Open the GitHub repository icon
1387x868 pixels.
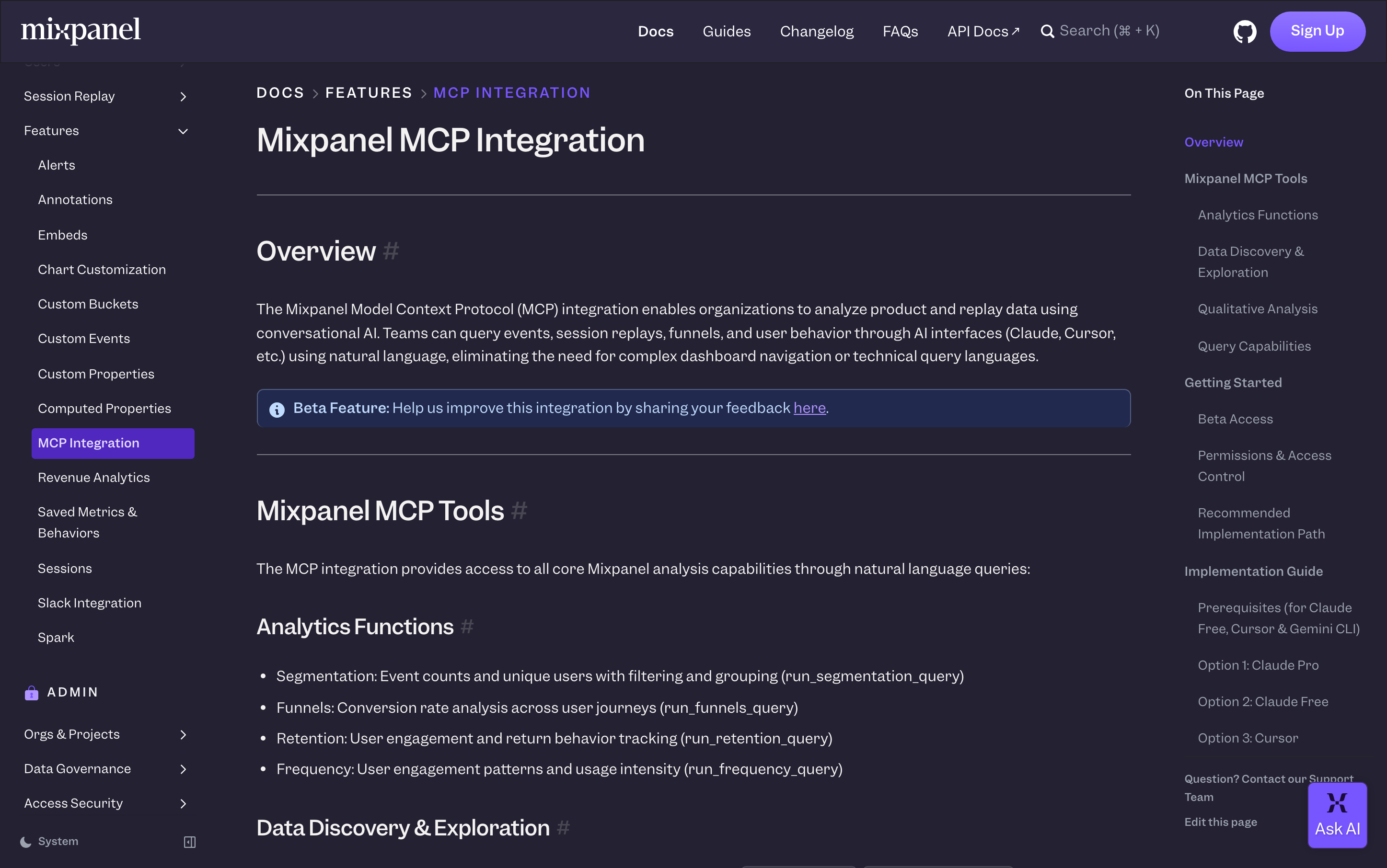(1245, 32)
